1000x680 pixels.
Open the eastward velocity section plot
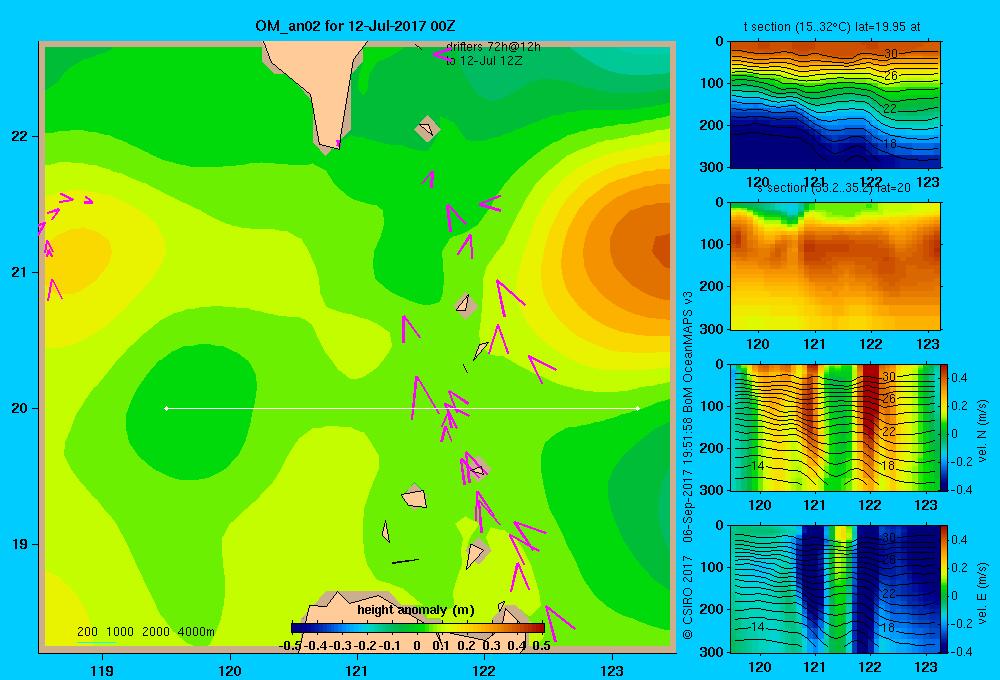tap(835, 589)
